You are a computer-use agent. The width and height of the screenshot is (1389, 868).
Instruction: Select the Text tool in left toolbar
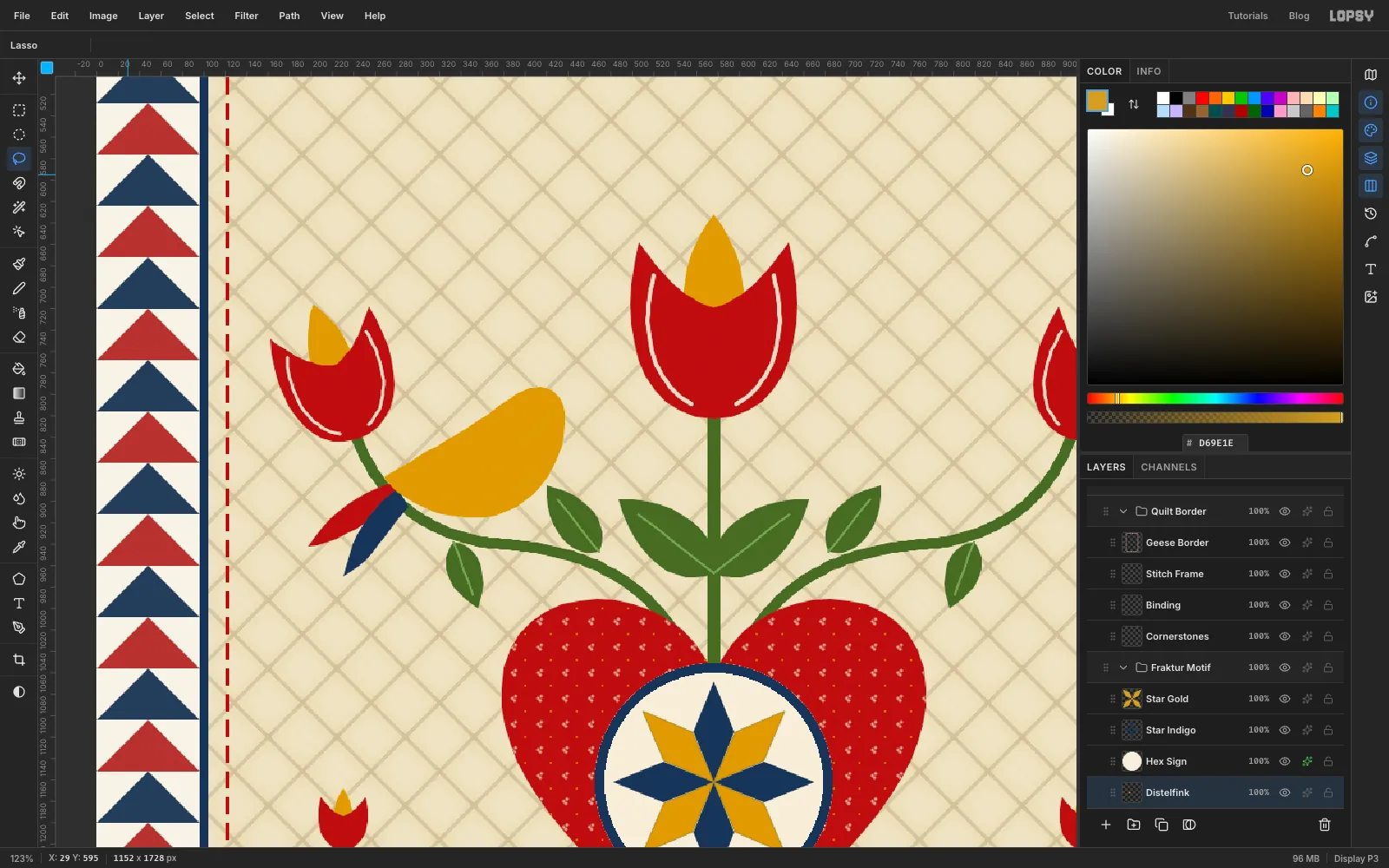click(x=19, y=603)
